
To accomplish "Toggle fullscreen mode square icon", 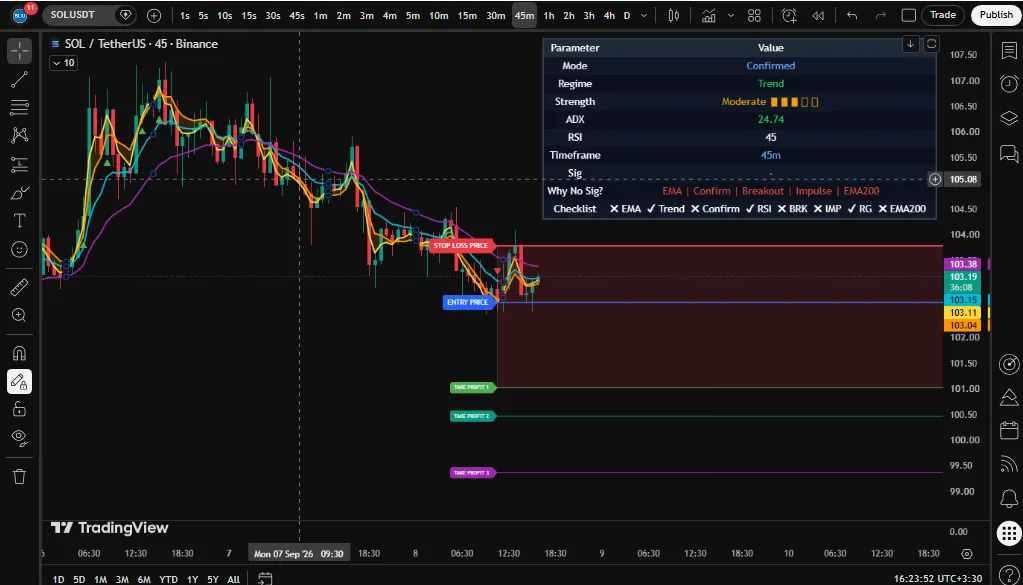I will pyautogui.click(x=908, y=15).
